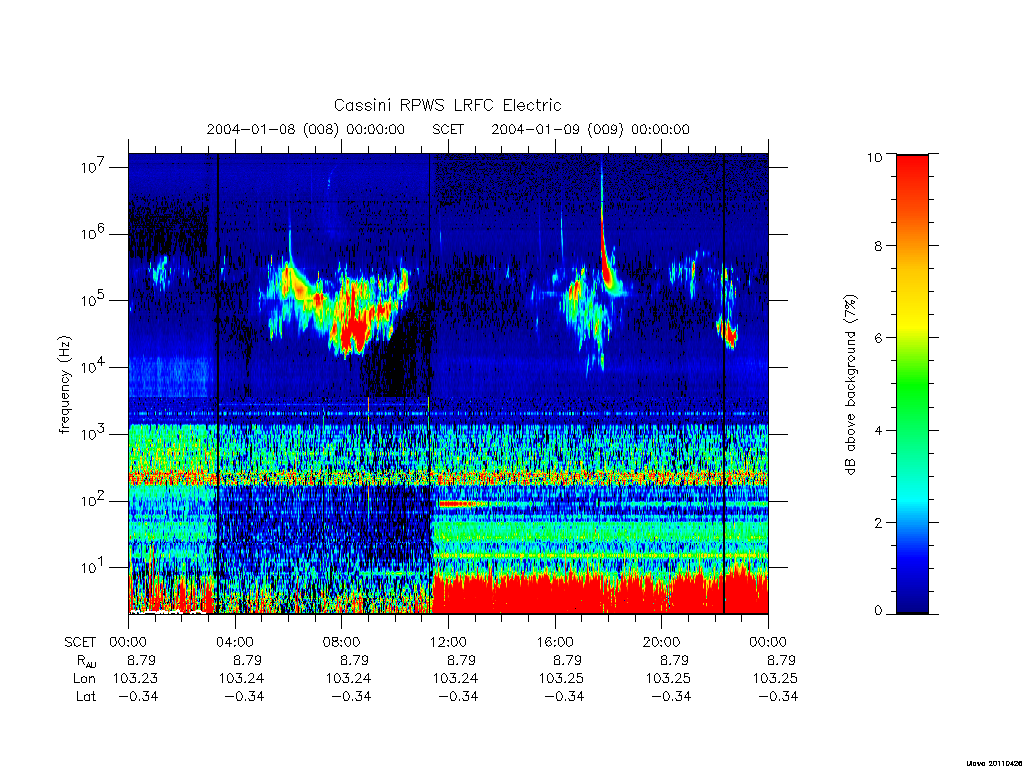
Task: Click the short red horizontal band near 100 Hz
Action: tap(464, 504)
